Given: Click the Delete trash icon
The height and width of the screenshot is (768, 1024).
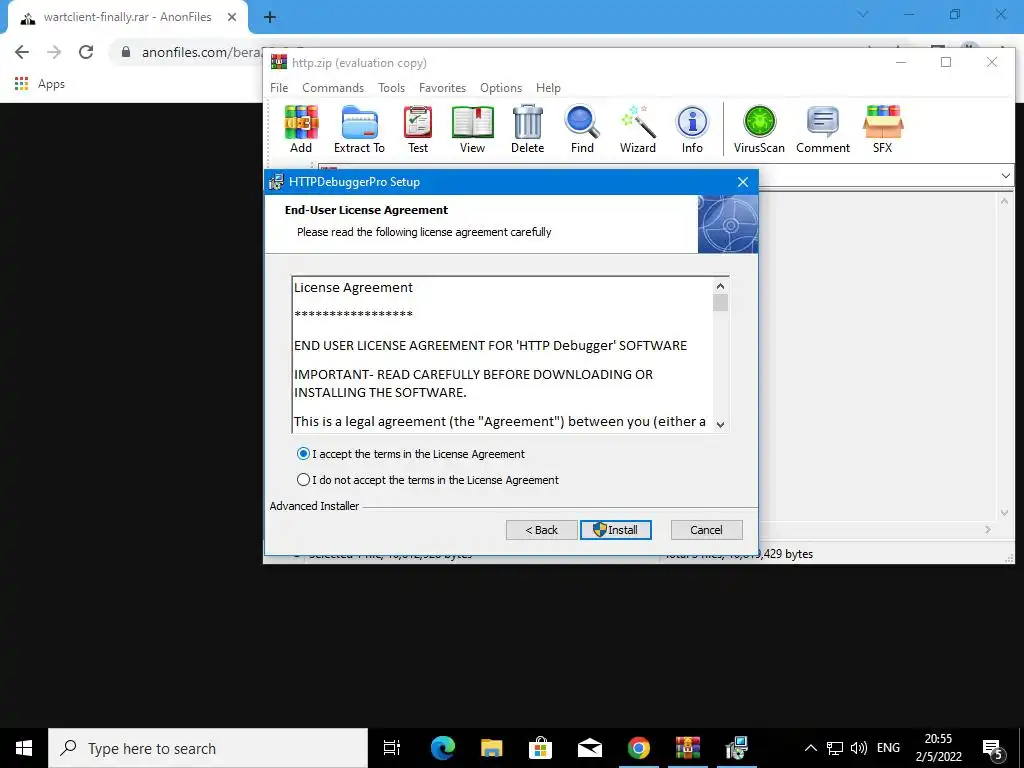Looking at the screenshot, I should tap(528, 129).
